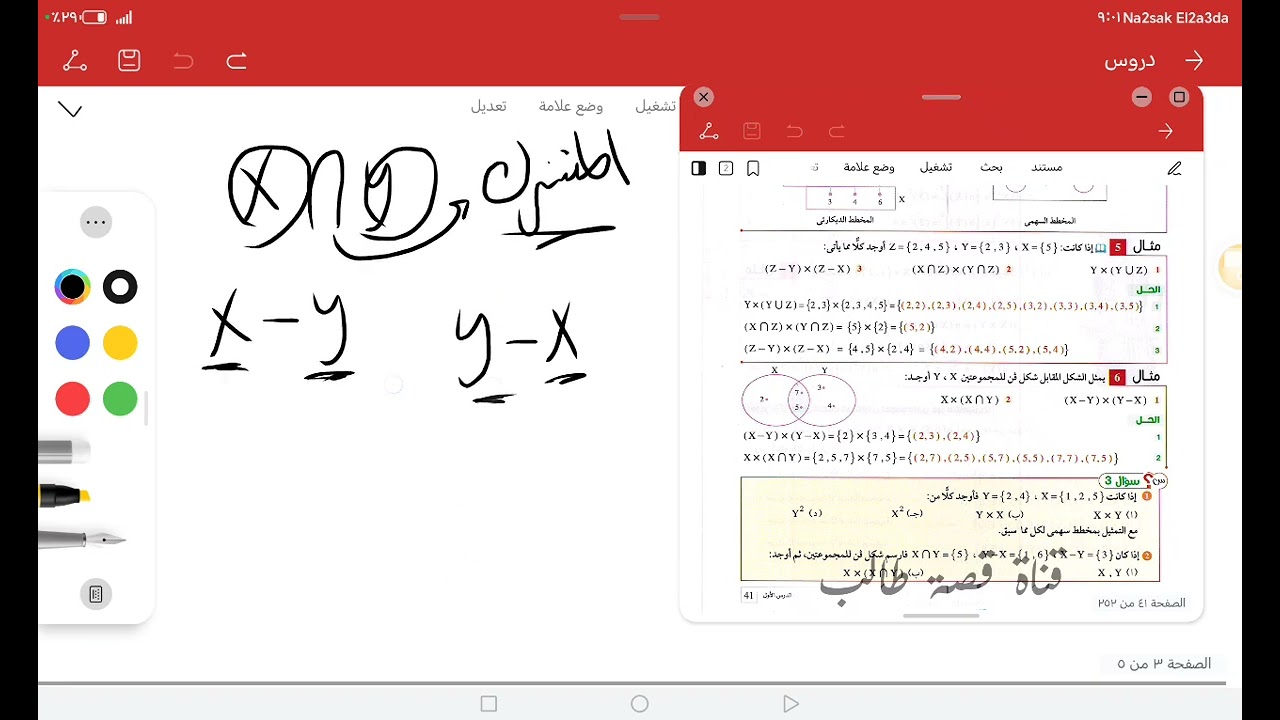Screen dimensions: 1280x720
Task: Tap the Android back triangle button
Action: (x=791, y=704)
